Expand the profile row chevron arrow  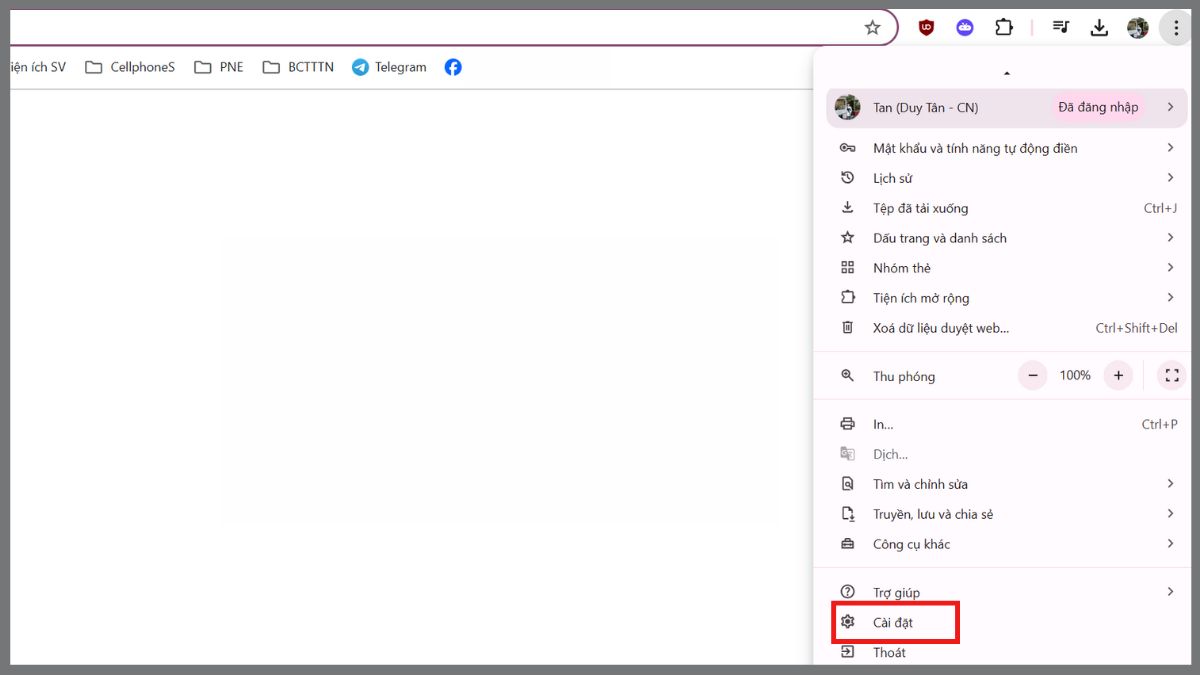tap(1170, 107)
